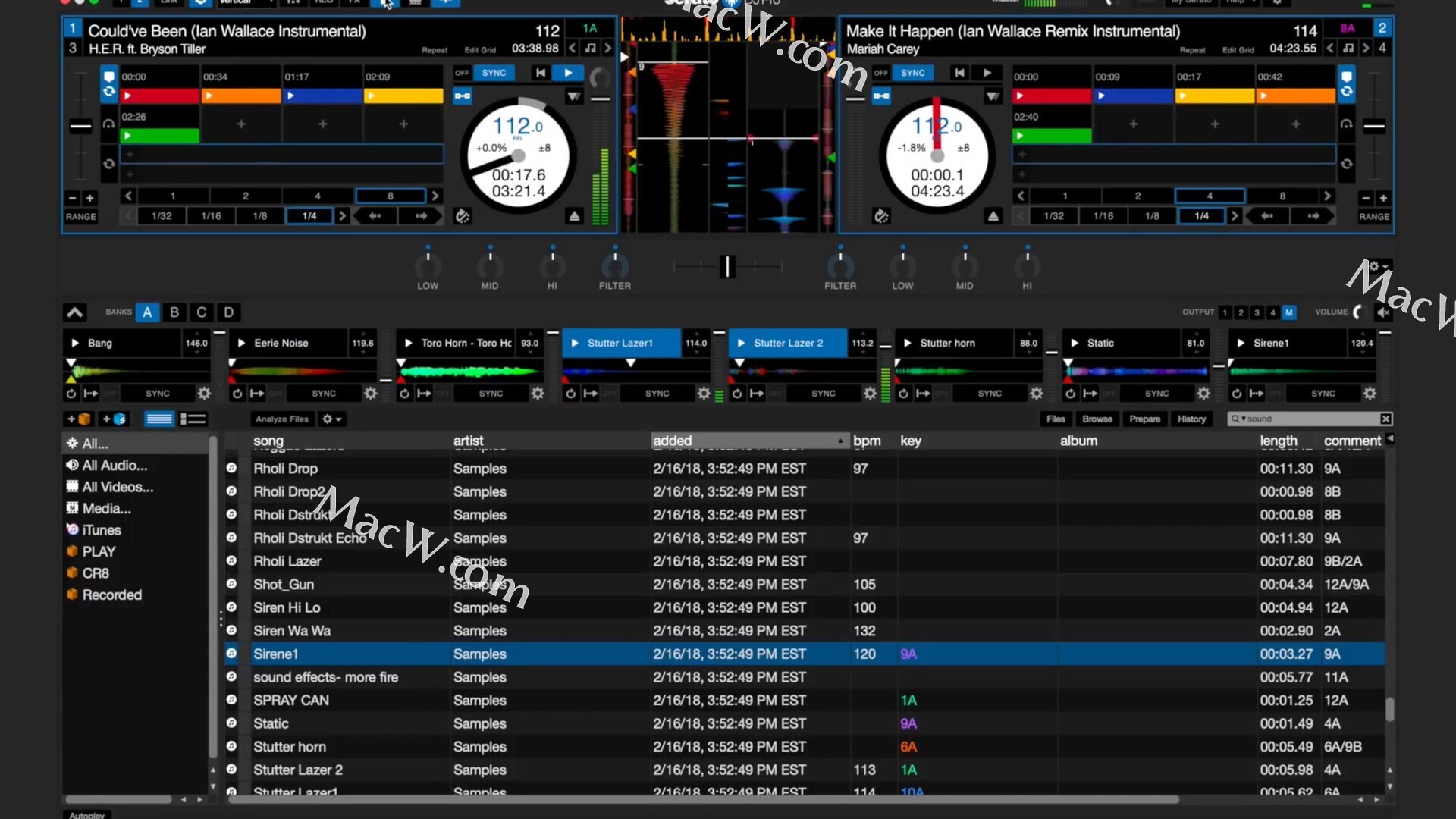The width and height of the screenshot is (1456, 819).
Task: Open the Files panel
Action: [x=1056, y=419]
